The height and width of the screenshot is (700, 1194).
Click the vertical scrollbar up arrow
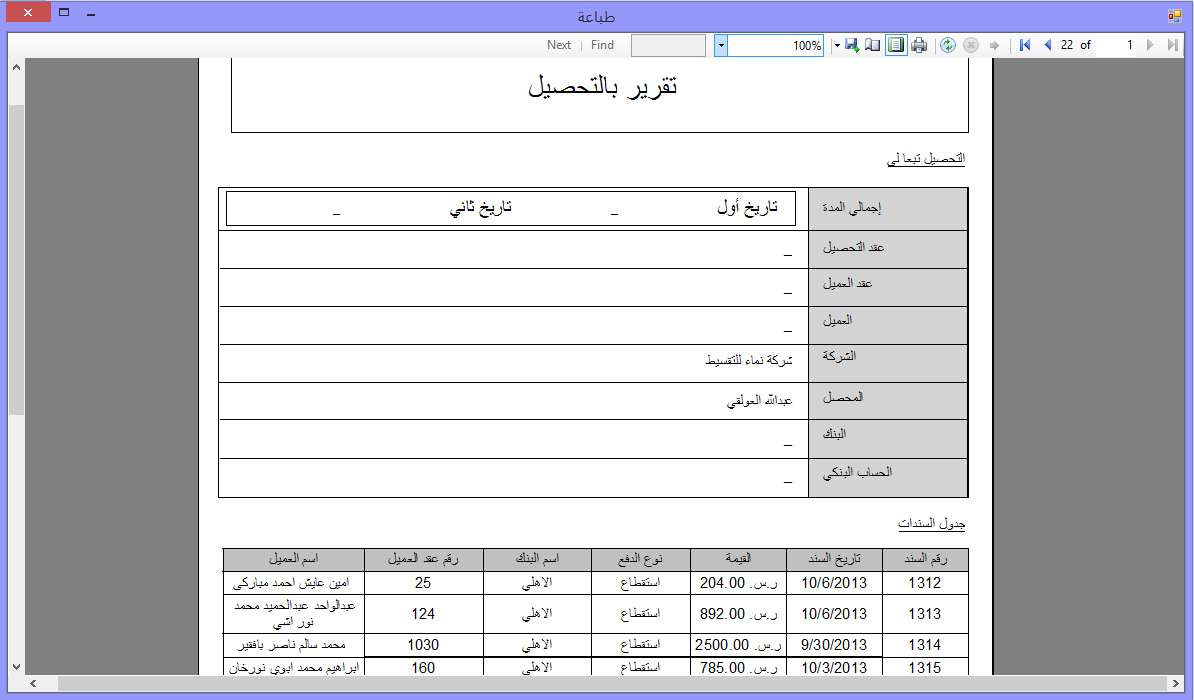(x=16, y=67)
